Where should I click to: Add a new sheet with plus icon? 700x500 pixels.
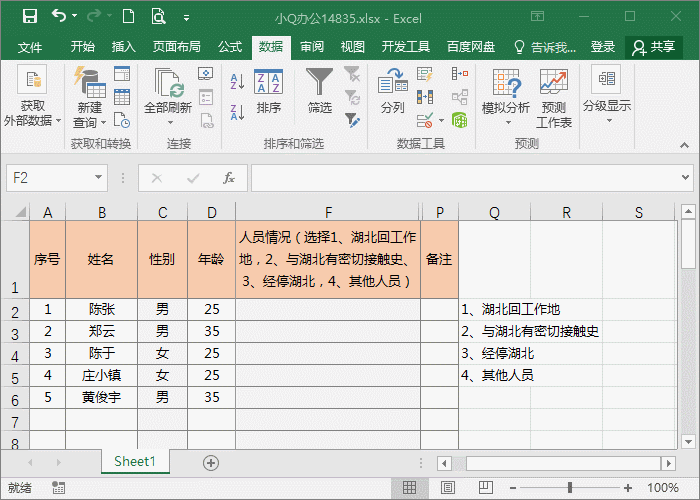(210, 462)
